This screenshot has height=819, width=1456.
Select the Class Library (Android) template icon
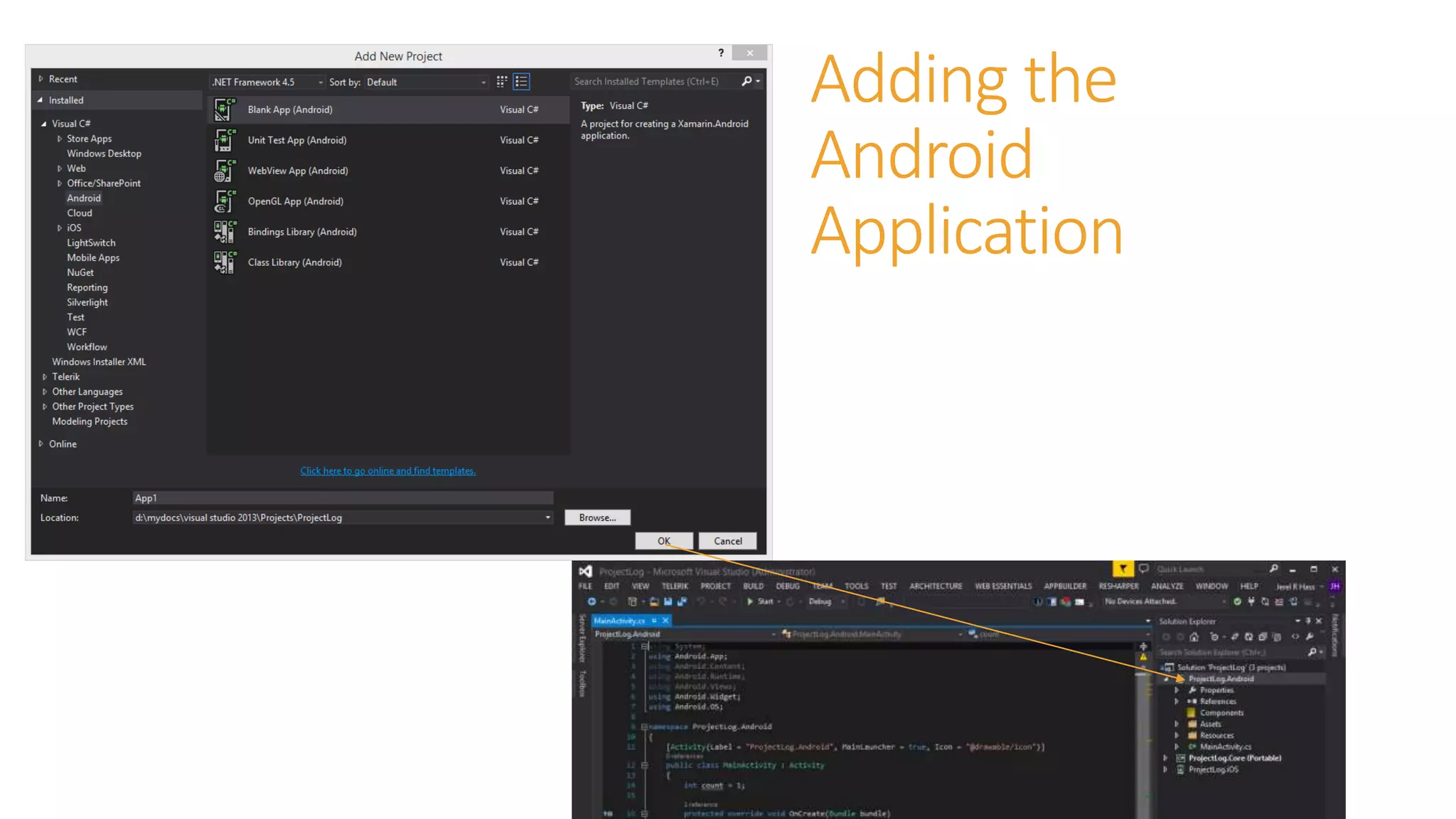click(x=225, y=262)
